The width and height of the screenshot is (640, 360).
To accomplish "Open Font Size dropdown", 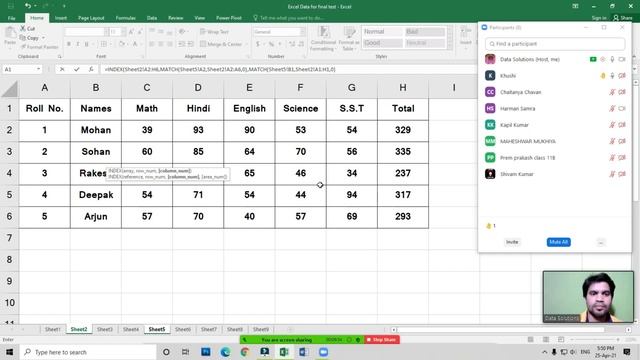I will tap(123, 31).
